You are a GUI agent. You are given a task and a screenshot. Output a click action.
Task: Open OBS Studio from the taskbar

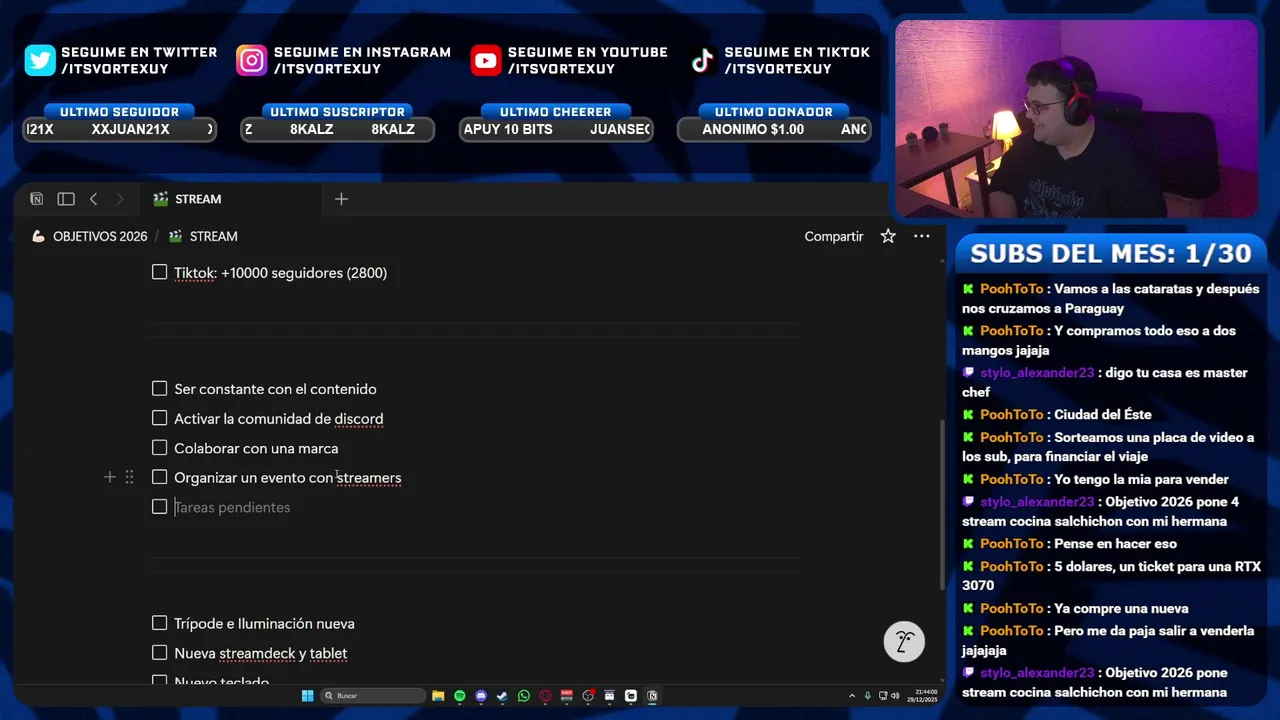(588, 696)
